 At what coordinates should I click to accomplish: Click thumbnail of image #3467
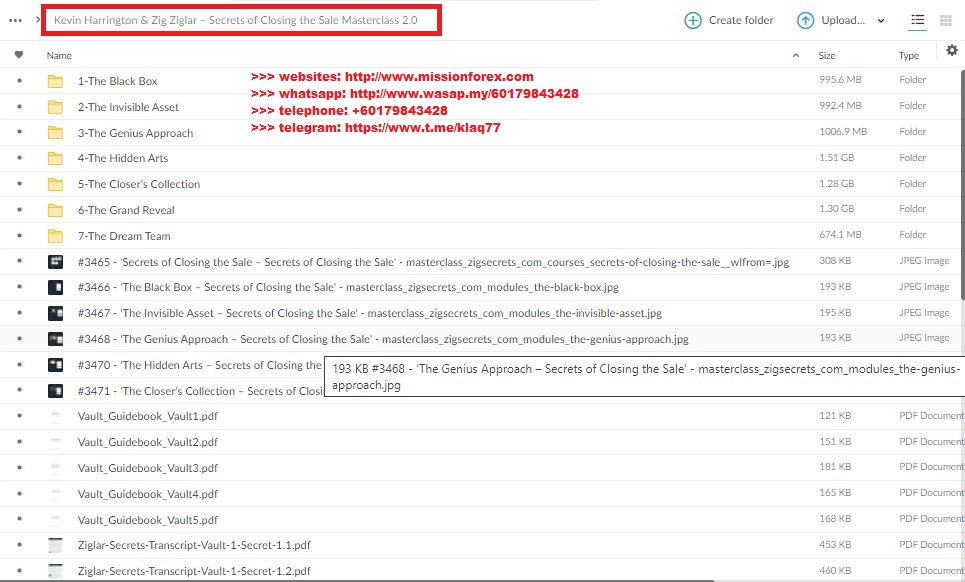55,313
